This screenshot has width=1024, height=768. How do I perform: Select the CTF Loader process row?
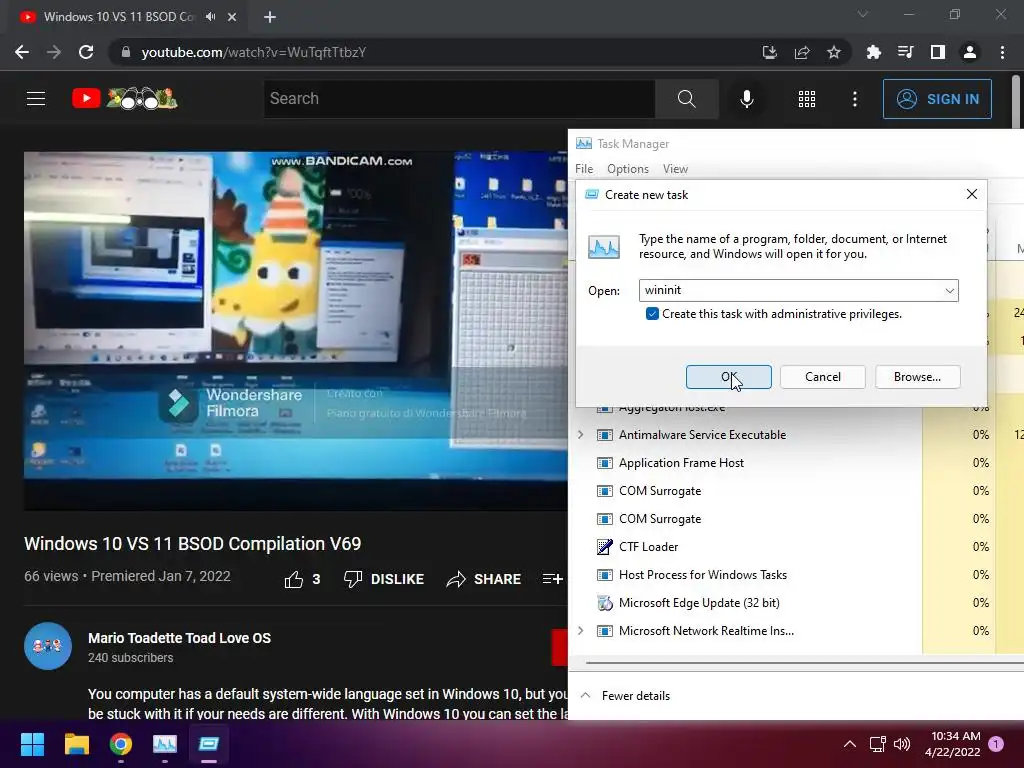point(648,547)
